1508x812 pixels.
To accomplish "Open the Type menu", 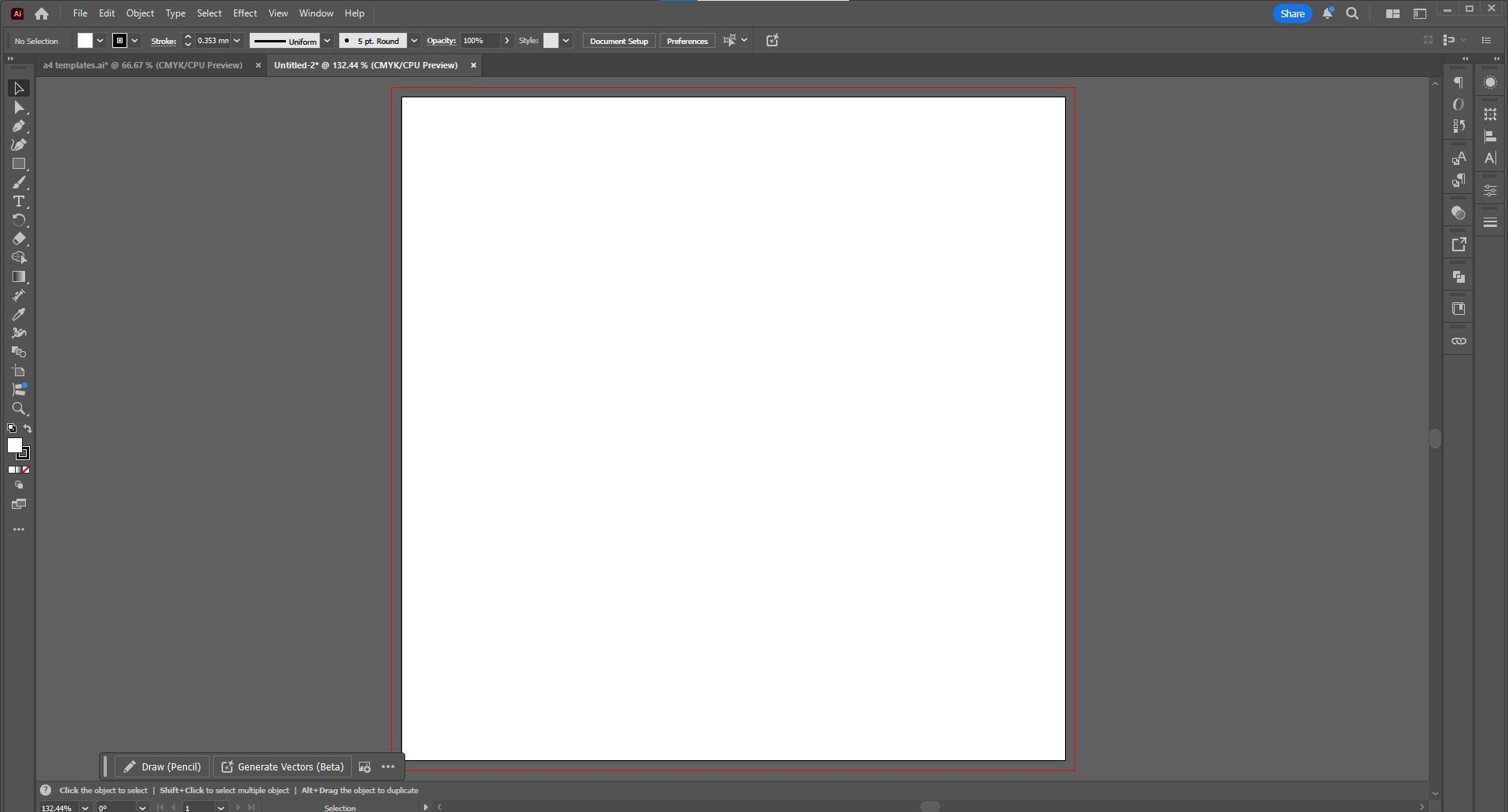I will pyautogui.click(x=175, y=13).
